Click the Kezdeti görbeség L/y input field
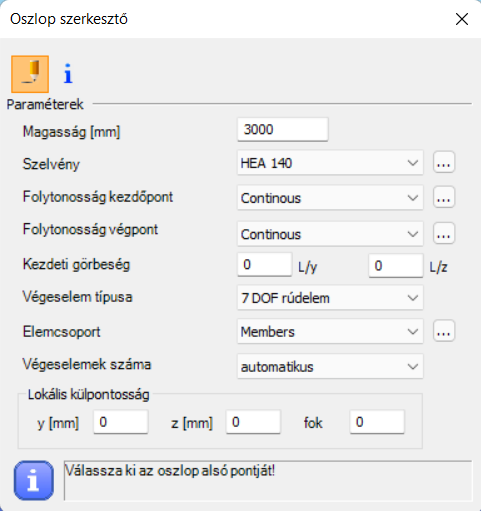 click(265, 265)
